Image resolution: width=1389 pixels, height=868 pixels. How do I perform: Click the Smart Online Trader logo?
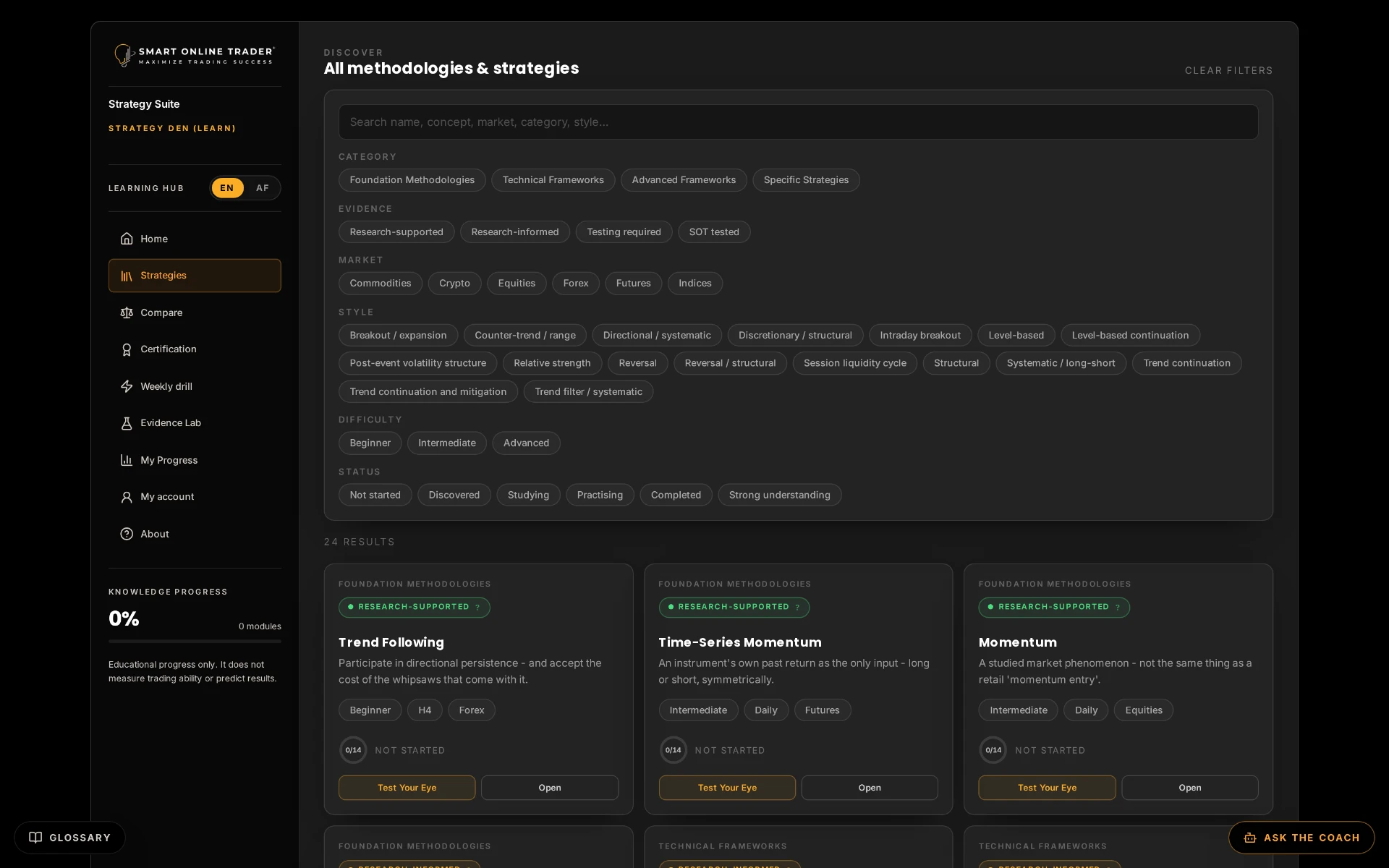pos(195,55)
